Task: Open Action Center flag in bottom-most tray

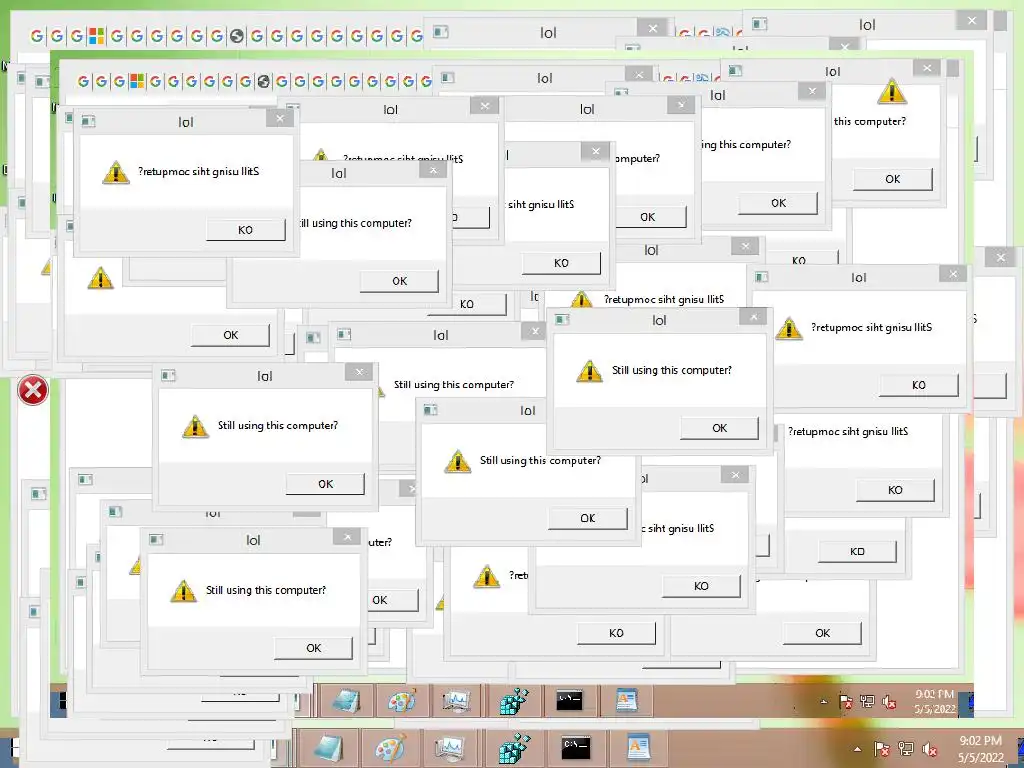Action: point(881,748)
